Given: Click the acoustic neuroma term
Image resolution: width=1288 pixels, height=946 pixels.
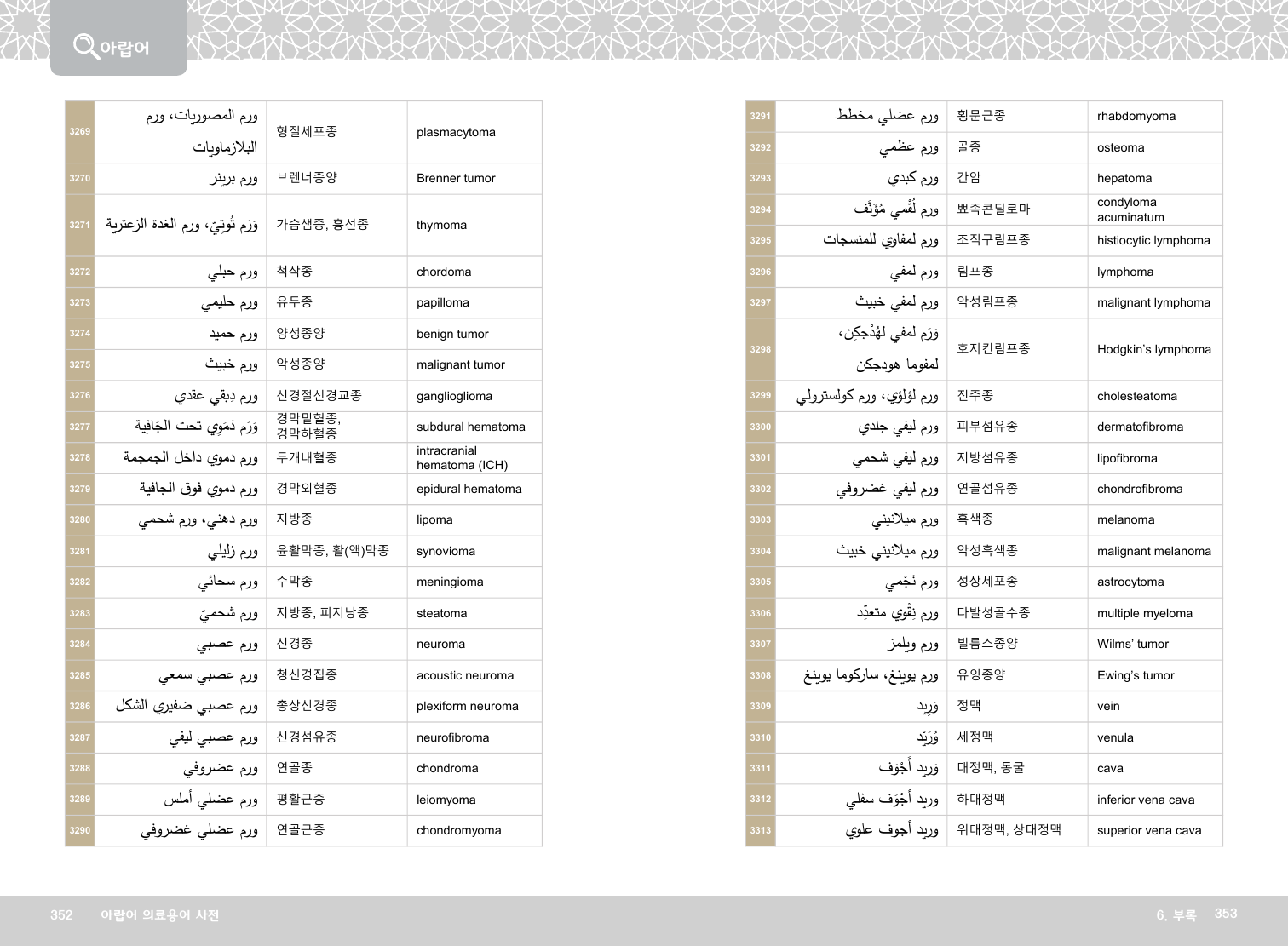Looking at the screenshot, I should tap(465, 676).
